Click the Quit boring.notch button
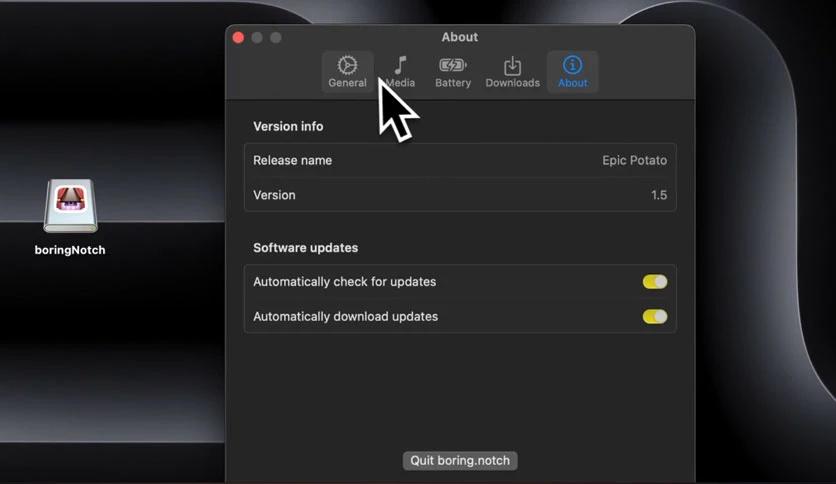 tap(460, 461)
